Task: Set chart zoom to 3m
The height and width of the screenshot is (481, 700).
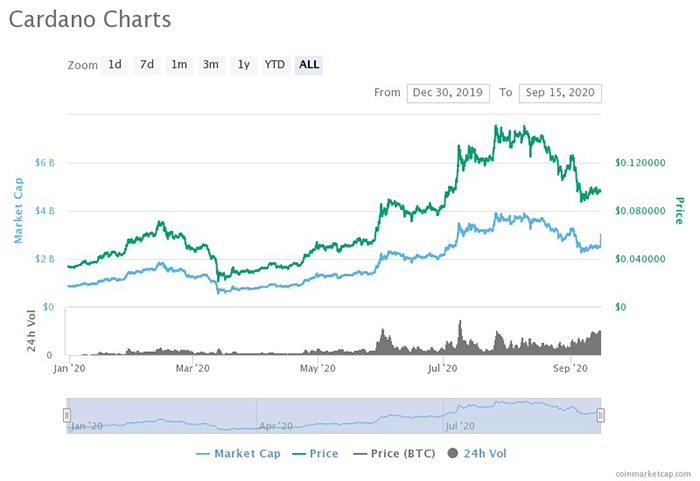Action: (x=211, y=65)
